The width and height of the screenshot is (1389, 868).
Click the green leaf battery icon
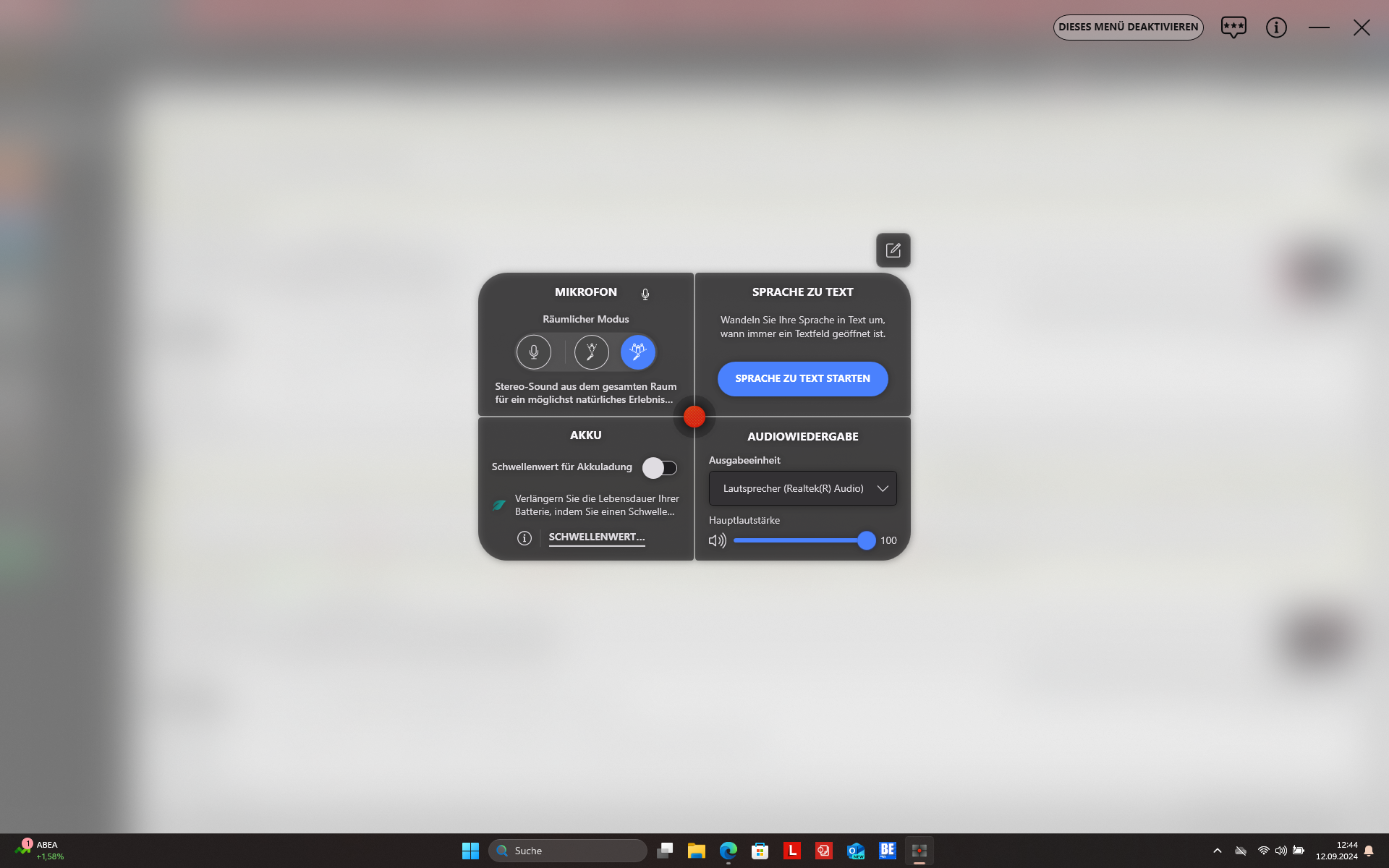tap(499, 505)
